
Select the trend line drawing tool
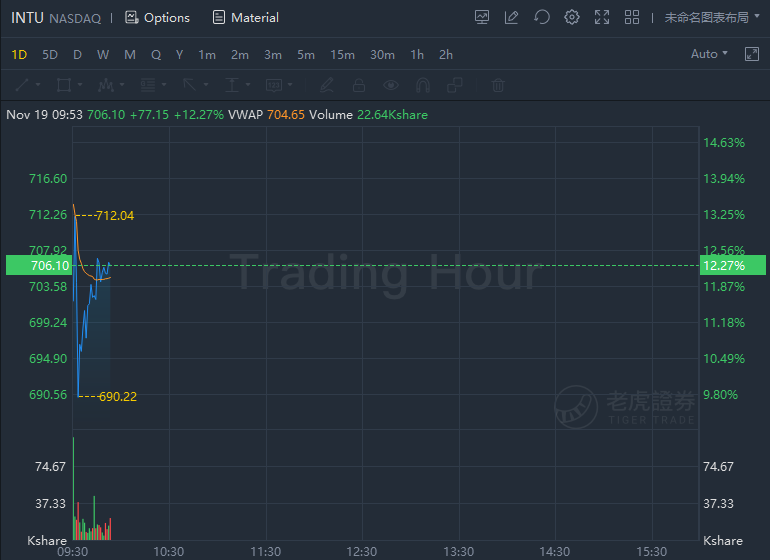click(x=22, y=85)
